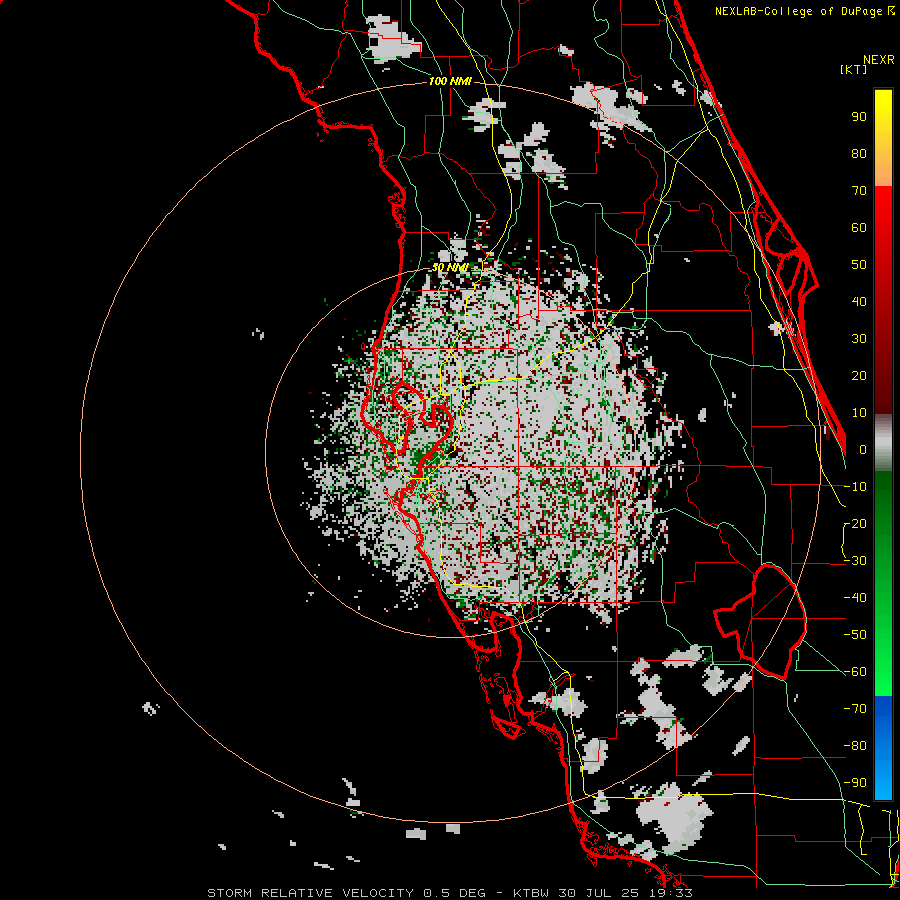Click the 100 NMI range ring label
The height and width of the screenshot is (900, 900).
(x=450, y=82)
